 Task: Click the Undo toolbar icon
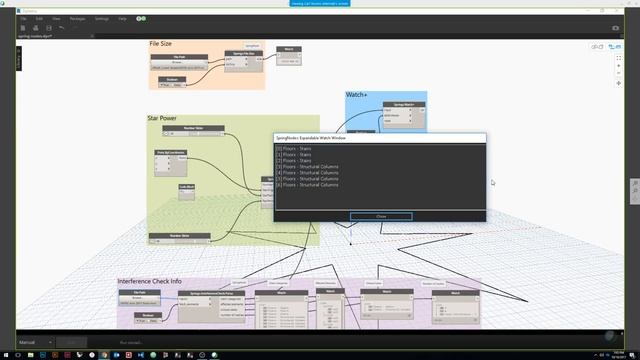point(62,28)
